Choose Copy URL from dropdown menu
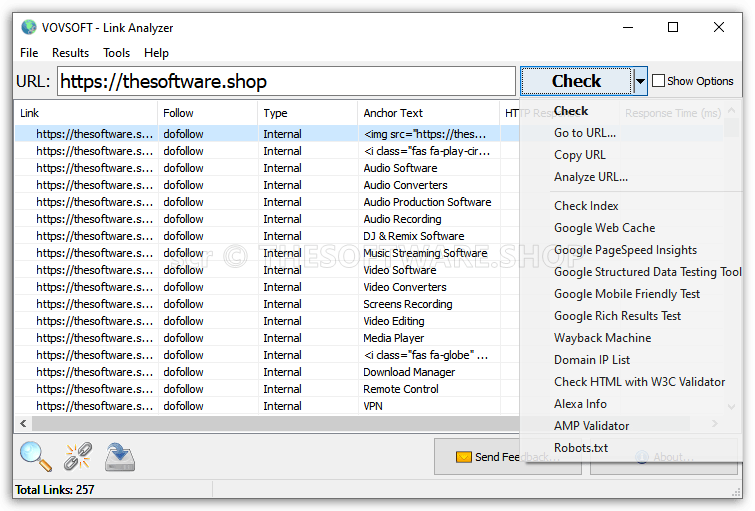This screenshot has width=755, height=511. pos(580,155)
